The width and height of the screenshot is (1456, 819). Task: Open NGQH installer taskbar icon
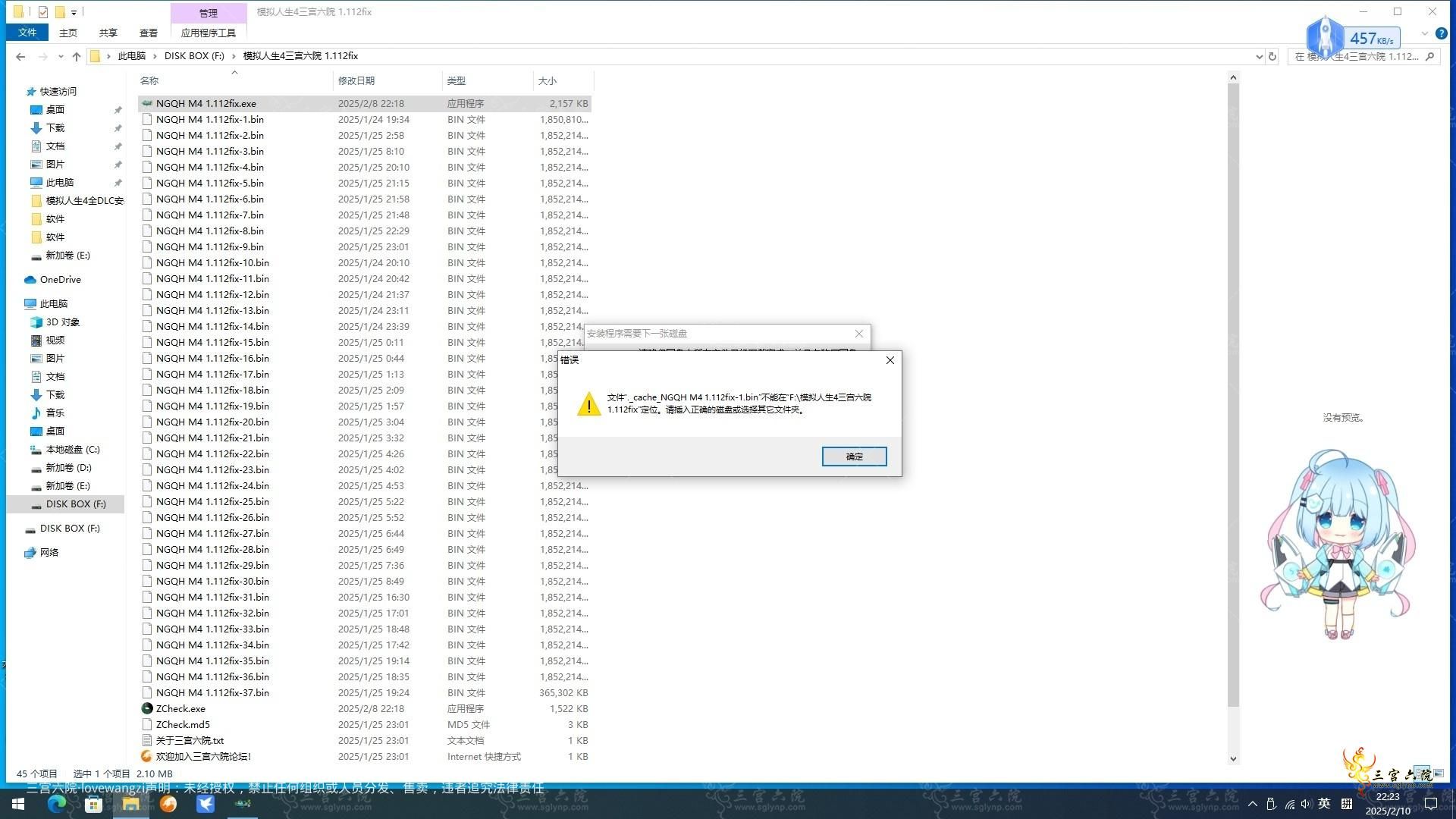243,804
